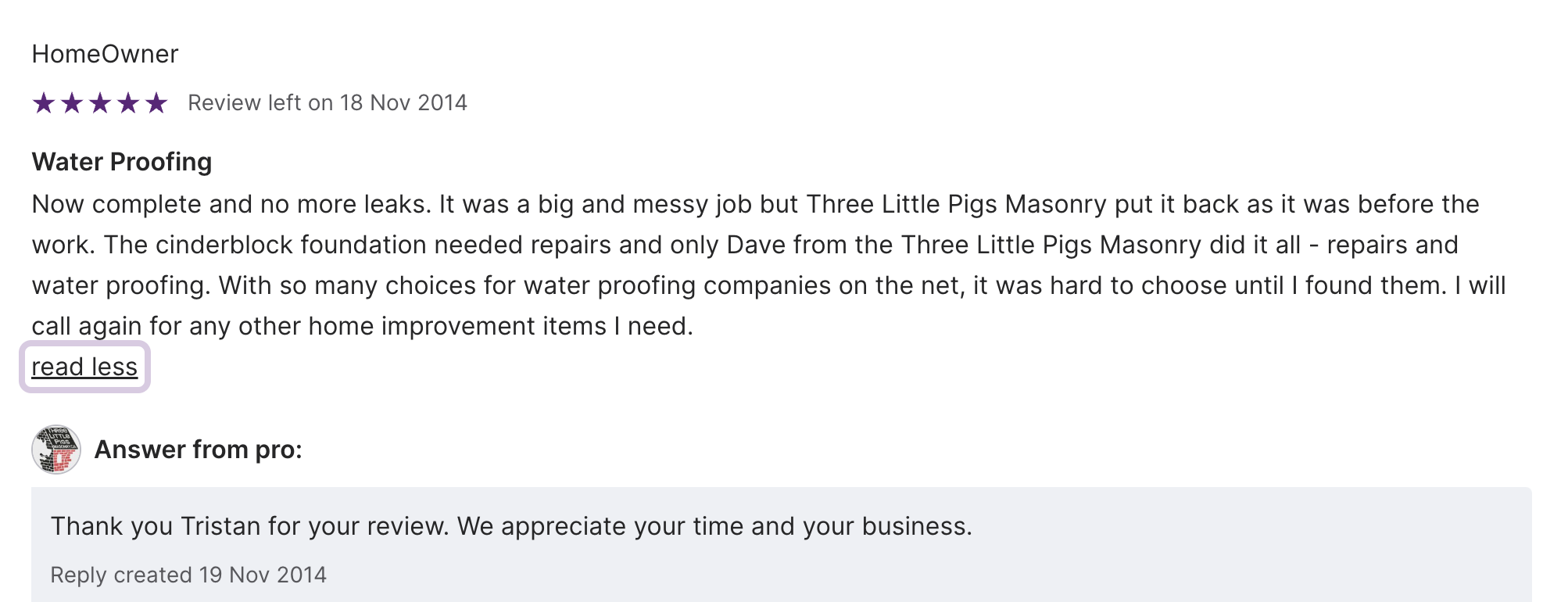The image size is (1568, 602).
Task: Click the fifth purple rating star
Action: coord(156,102)
